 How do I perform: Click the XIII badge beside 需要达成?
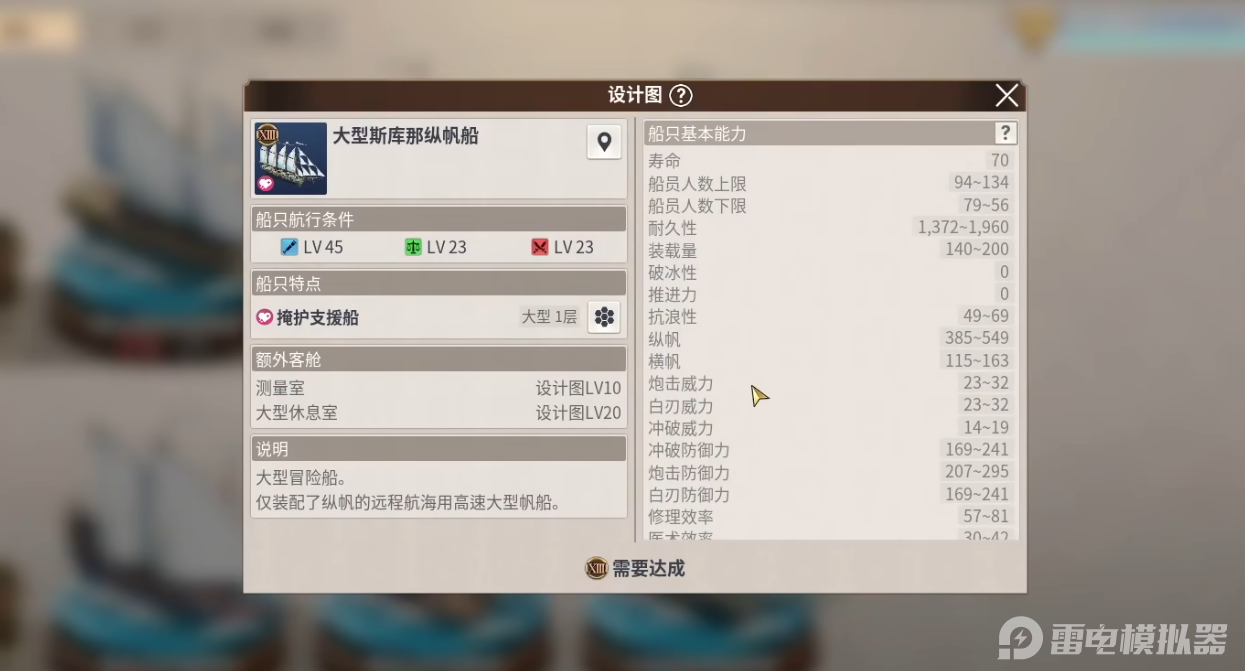[596, 568]
